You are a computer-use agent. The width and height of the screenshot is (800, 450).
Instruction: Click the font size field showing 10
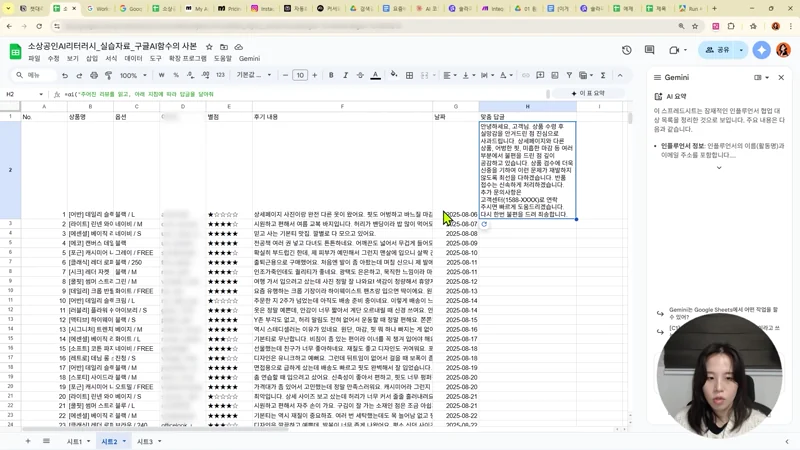[x=300, y=76]
